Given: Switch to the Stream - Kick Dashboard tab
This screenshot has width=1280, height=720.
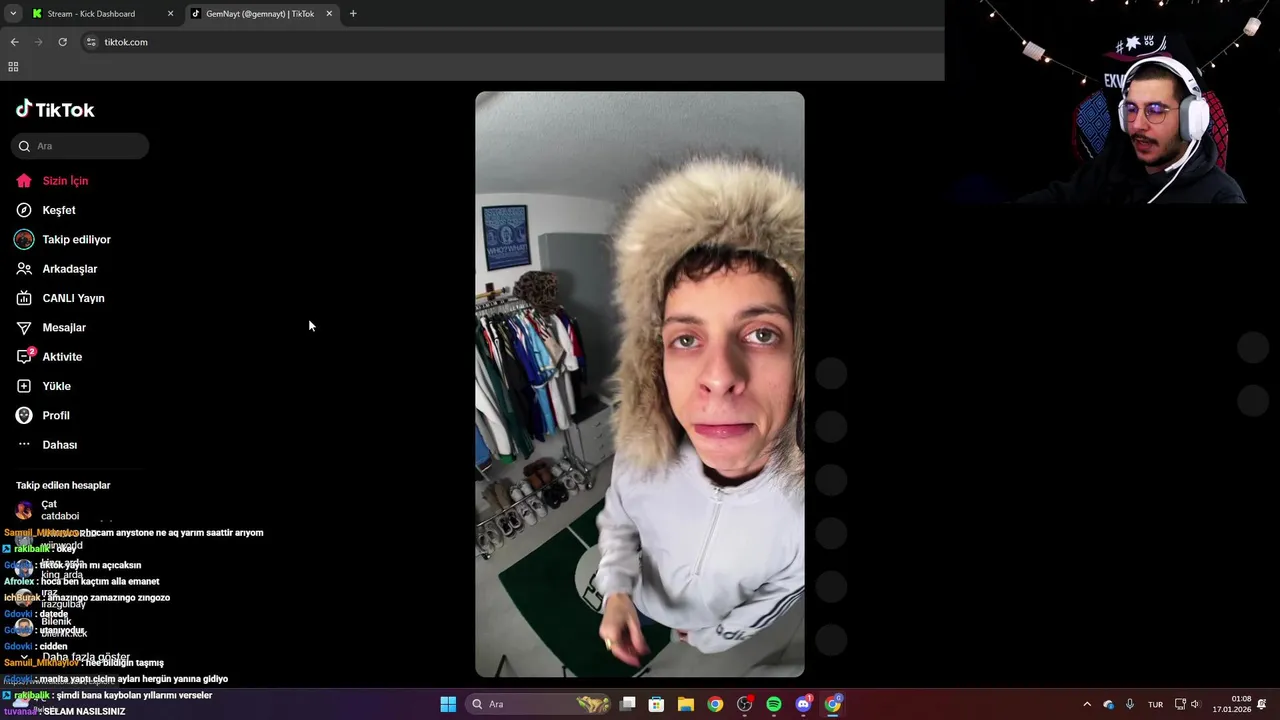Looking at the screenshot, I should pos(103,14).
